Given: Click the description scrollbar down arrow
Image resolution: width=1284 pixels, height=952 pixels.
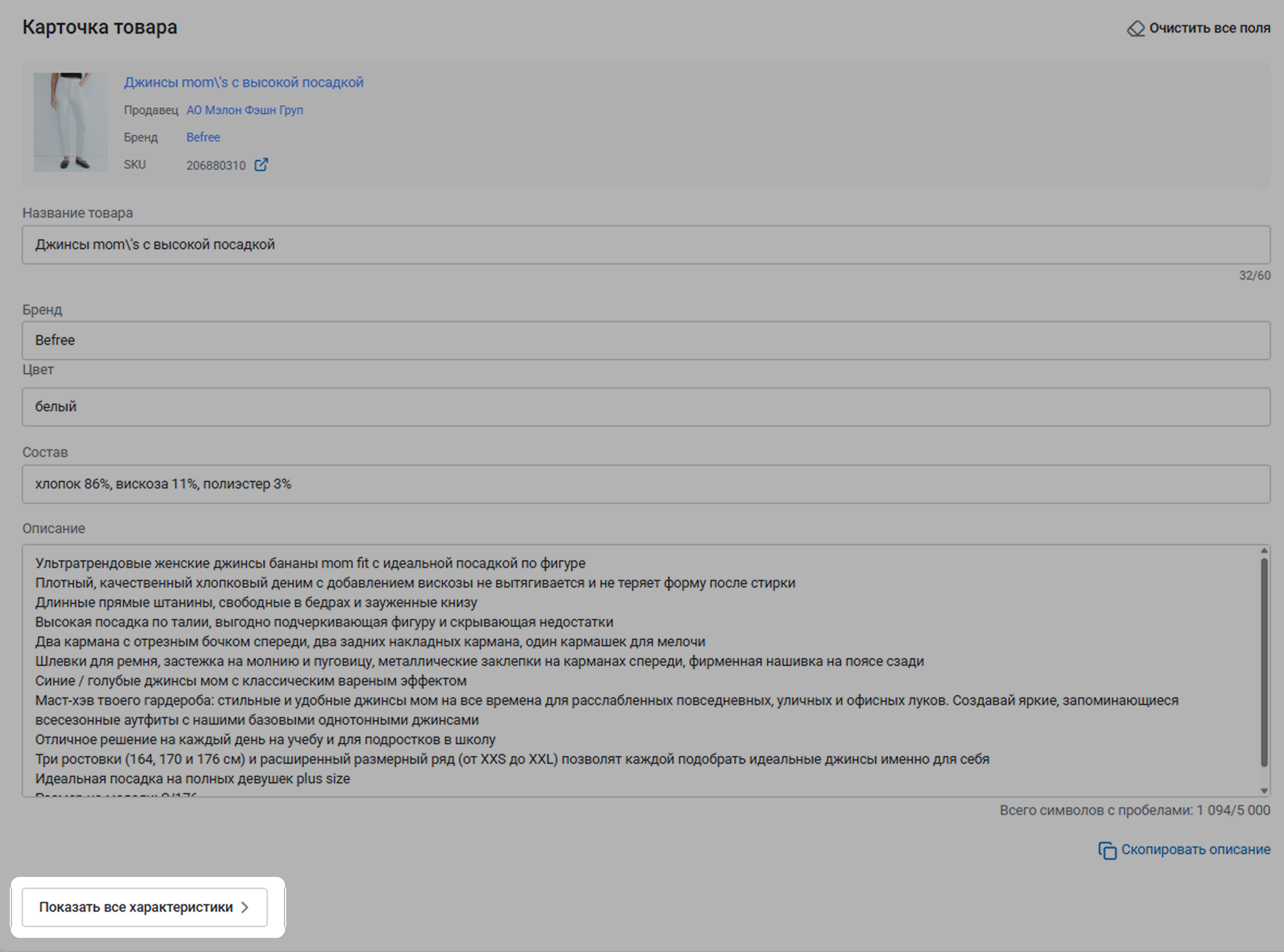Looking at the screenshot, I should (1264, 790).
